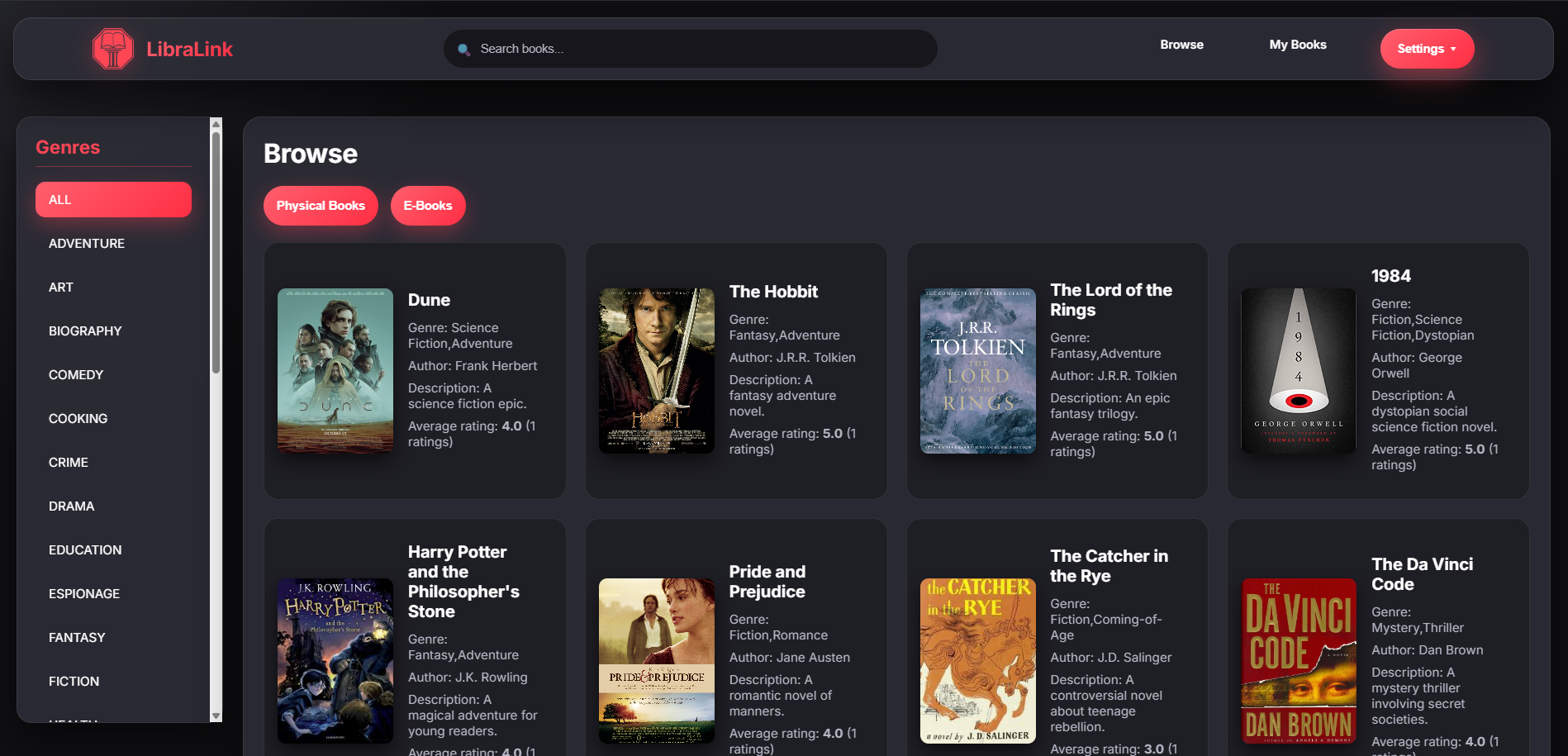Click the 1984 title
This screenshot has width=1568, height=756.
[1391, 276]
